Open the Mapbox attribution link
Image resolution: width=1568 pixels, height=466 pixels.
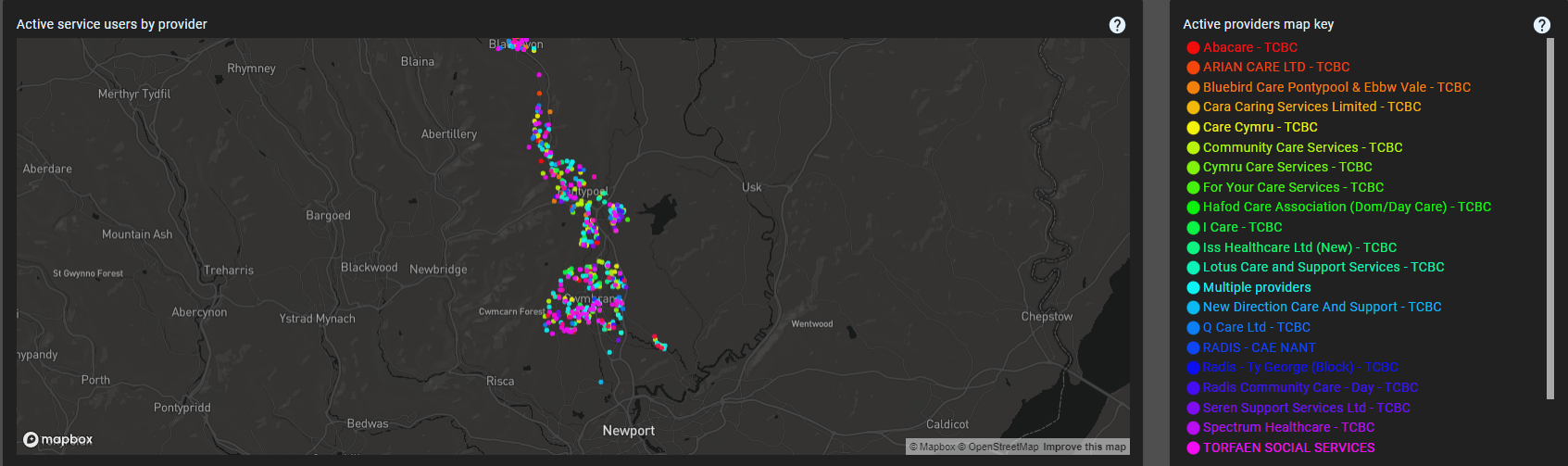[932, 447]
